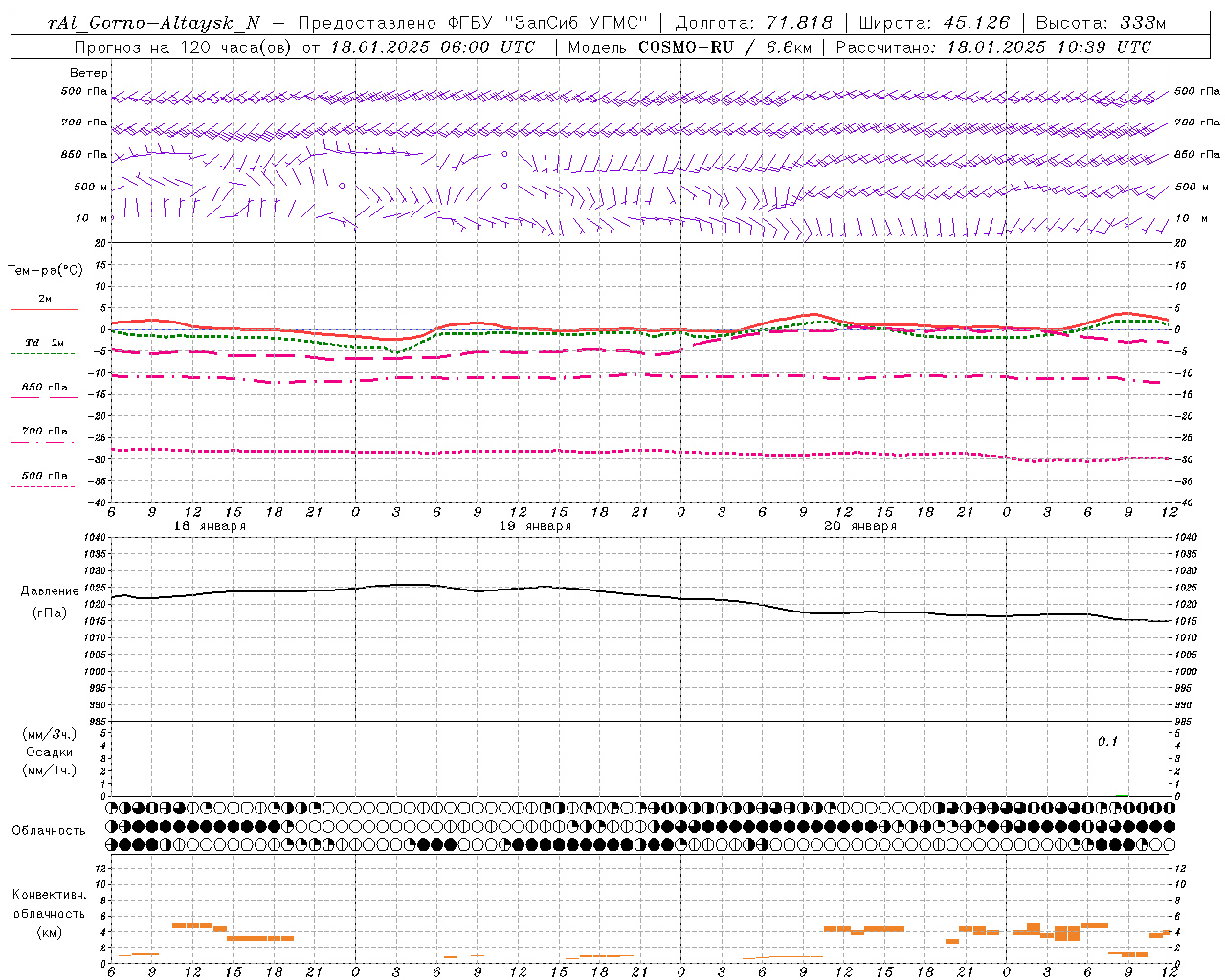Click the Облачность row label
The height and width of the screenshot is (980, 1225).
click(49, 831)
